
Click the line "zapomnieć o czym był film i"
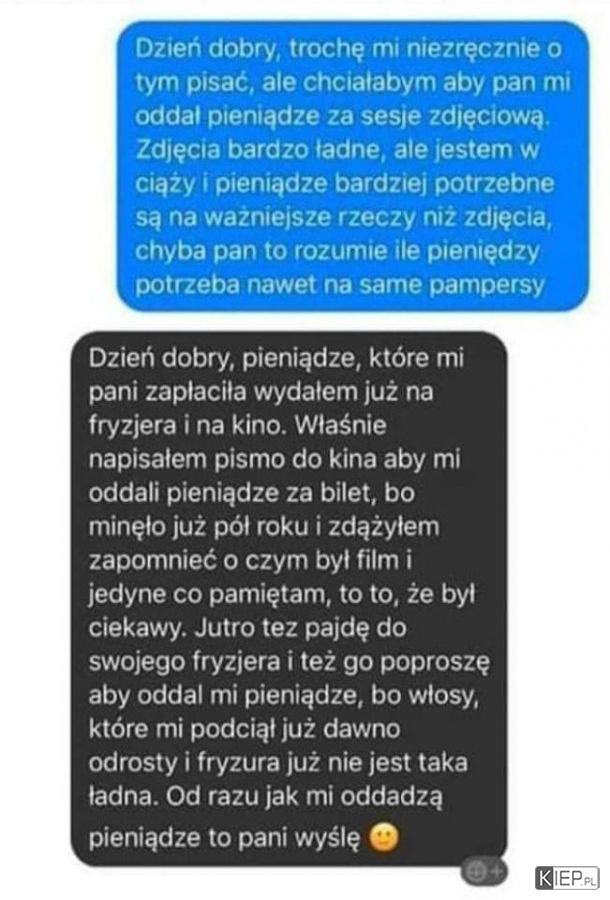[x=250, y=561]
